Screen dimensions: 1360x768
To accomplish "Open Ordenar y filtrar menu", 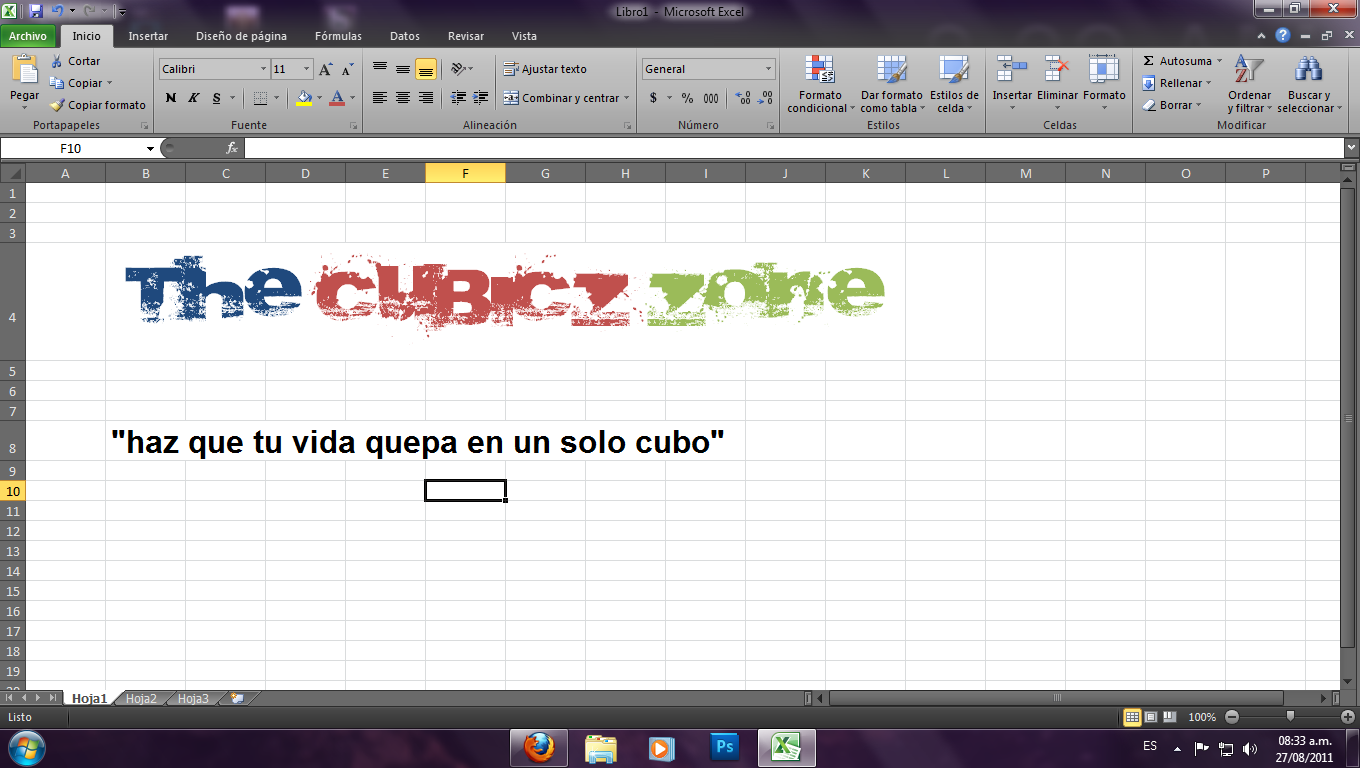I will coord(1249,85).
